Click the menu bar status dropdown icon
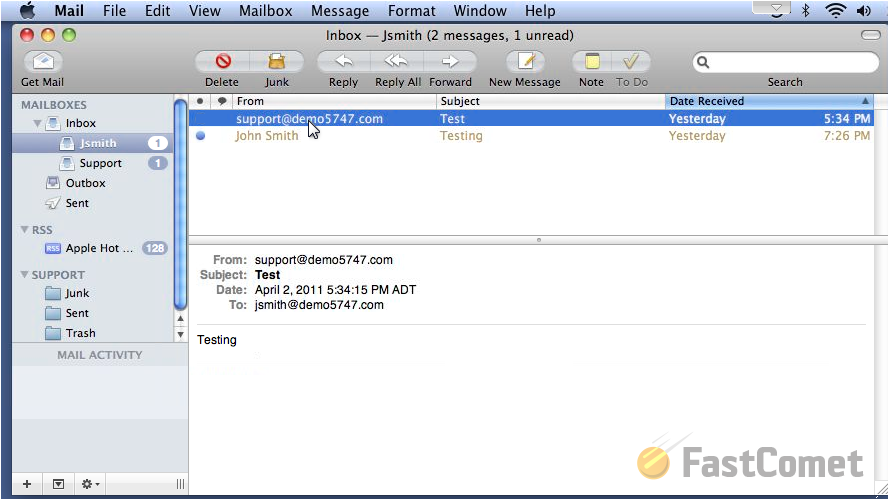 776,9
